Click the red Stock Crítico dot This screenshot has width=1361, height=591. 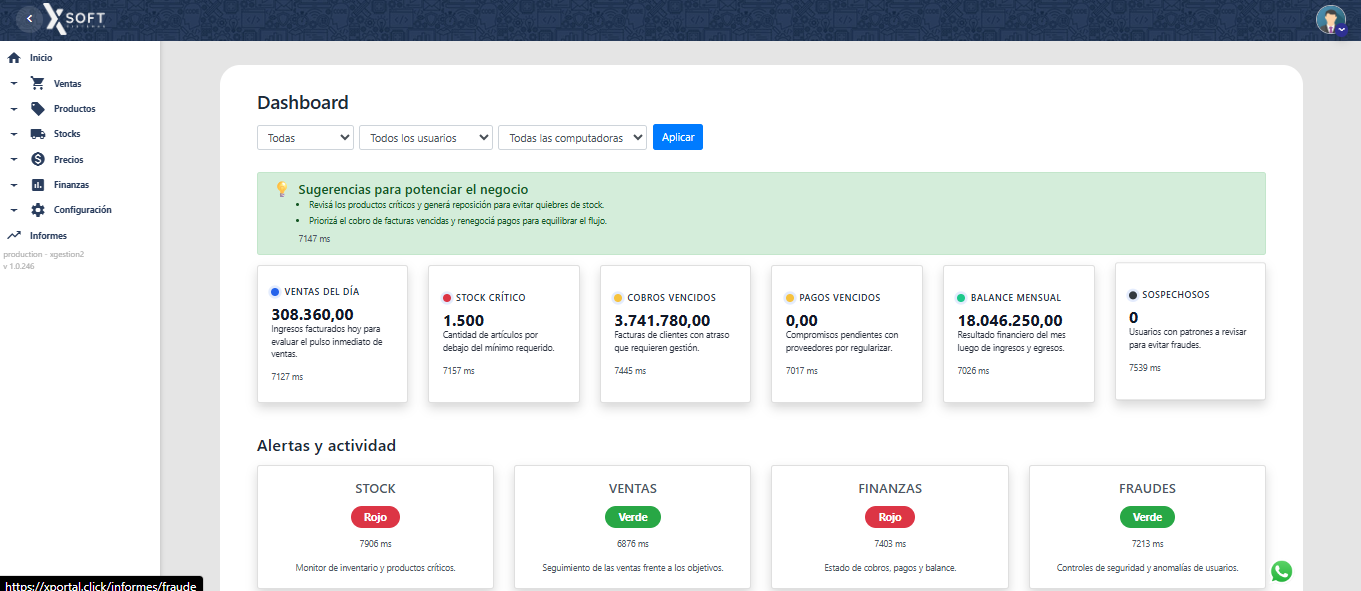[x=447, y=298]
